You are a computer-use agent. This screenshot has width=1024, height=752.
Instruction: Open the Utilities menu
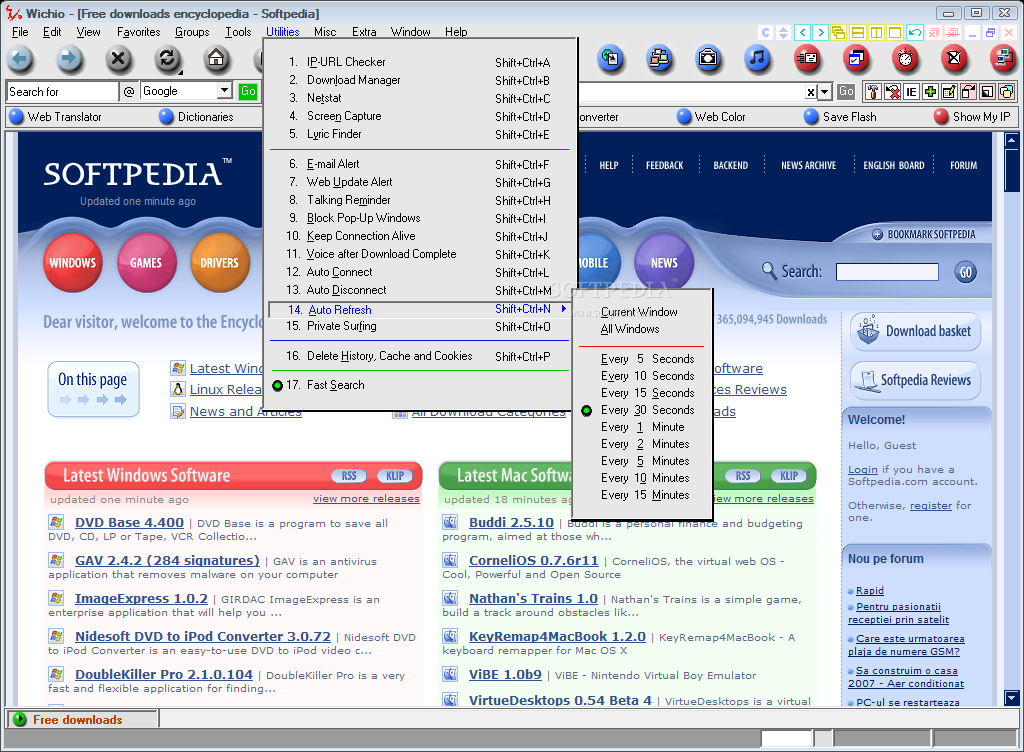[283, 32]
